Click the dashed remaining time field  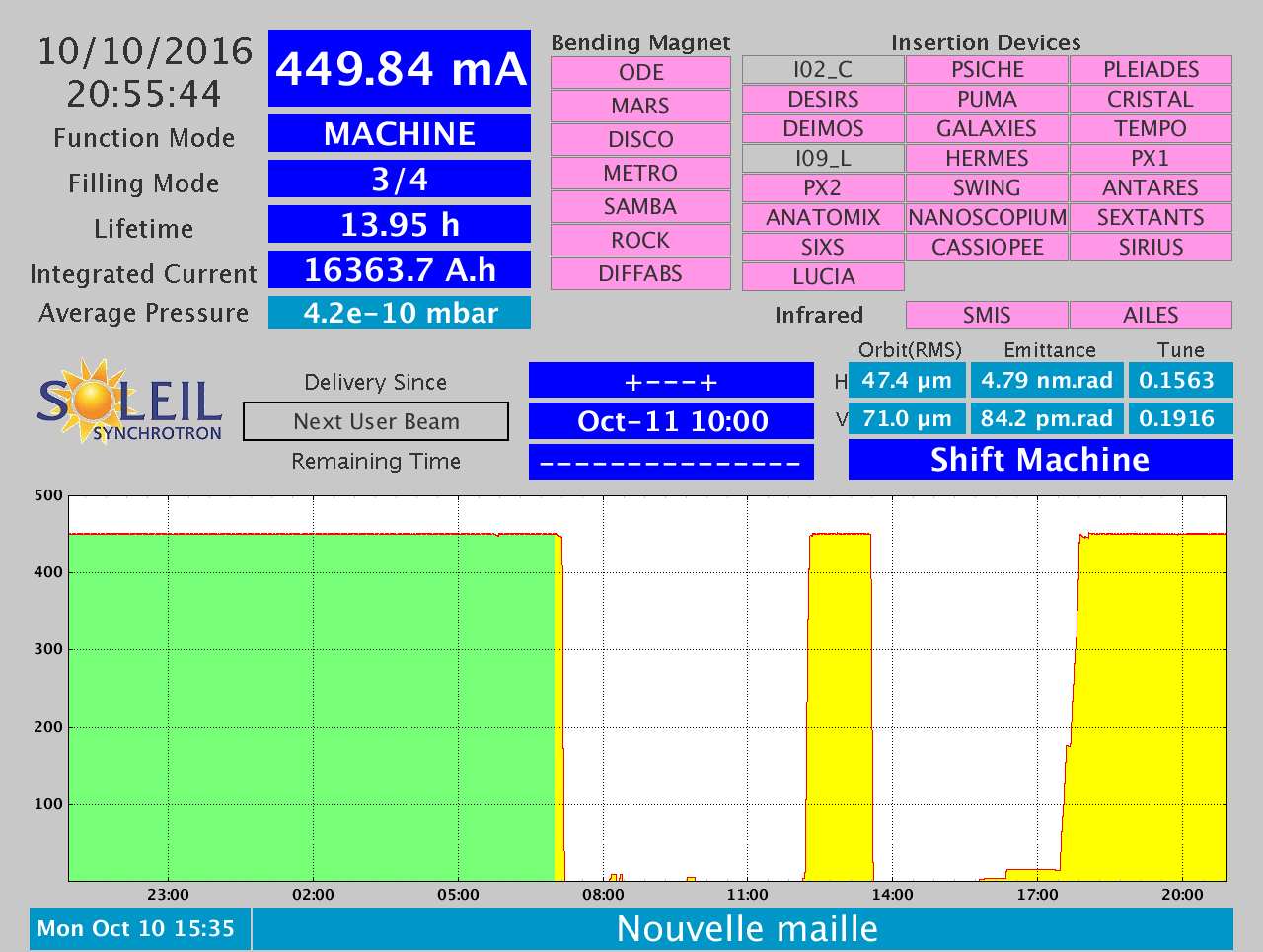coord(671,462)
